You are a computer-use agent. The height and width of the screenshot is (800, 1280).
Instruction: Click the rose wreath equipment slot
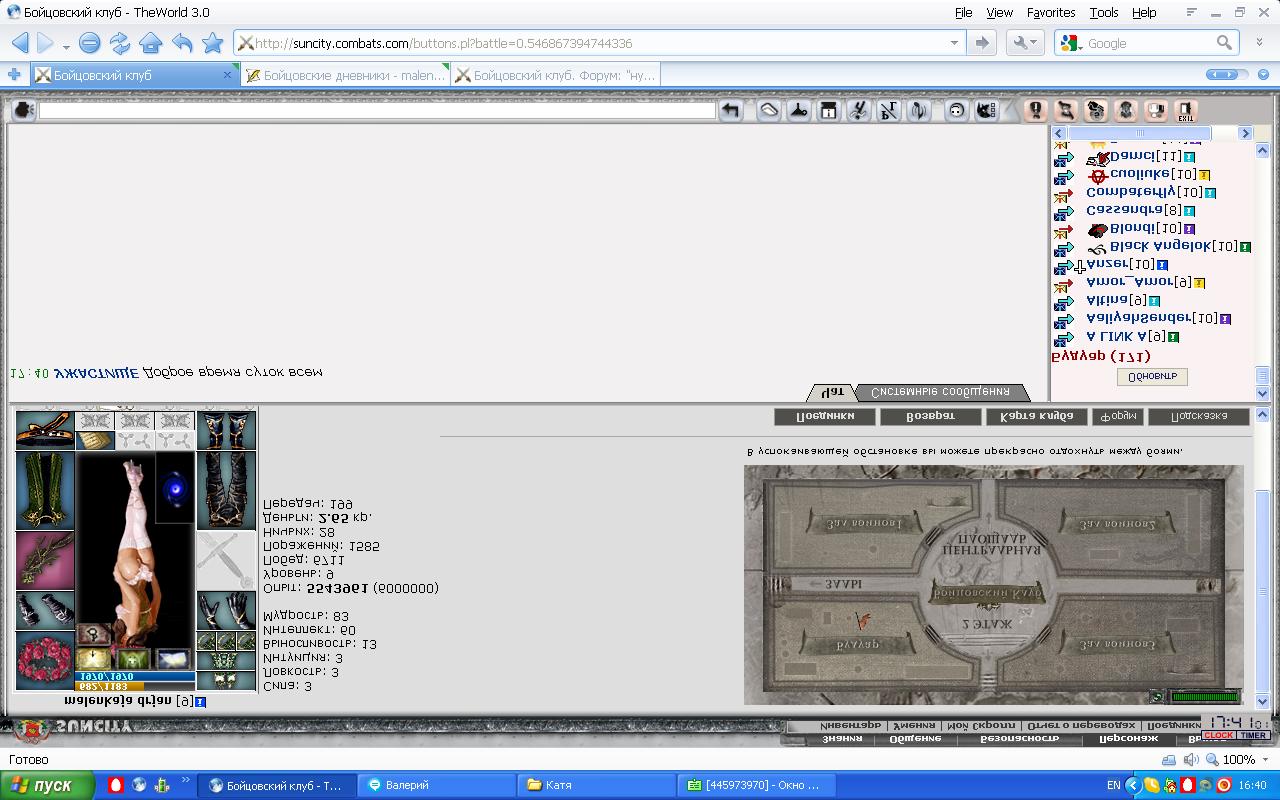tap(45, 660)
